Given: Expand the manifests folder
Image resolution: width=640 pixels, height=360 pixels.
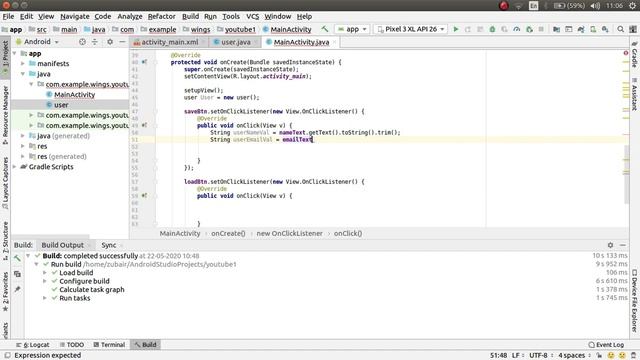Looking at the screenshot, I should pyautogui.click(x=23, y=64).
